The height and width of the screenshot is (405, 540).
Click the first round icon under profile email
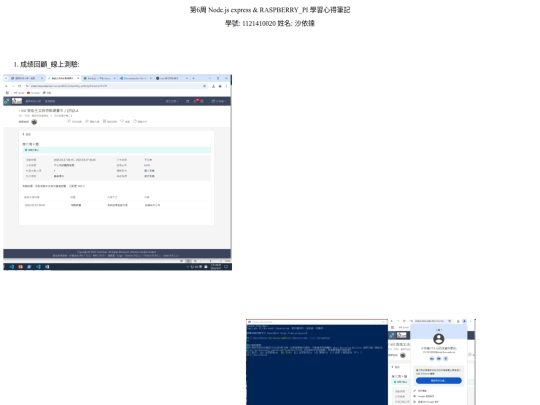point(432,359)
